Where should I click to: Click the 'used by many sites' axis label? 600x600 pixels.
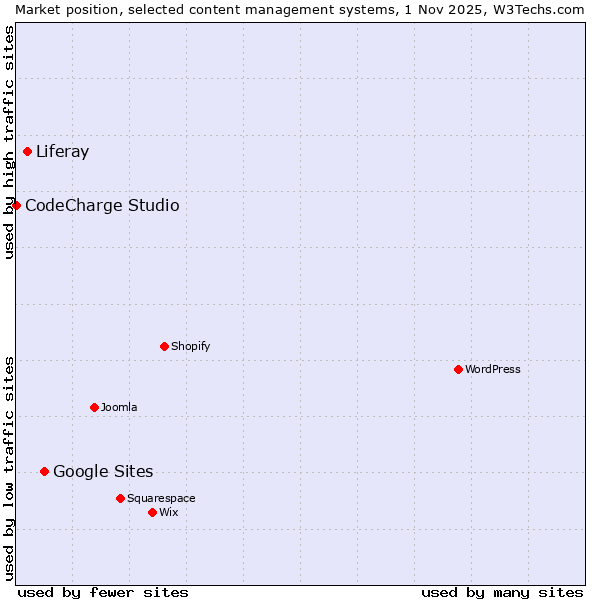click(502, 592)
